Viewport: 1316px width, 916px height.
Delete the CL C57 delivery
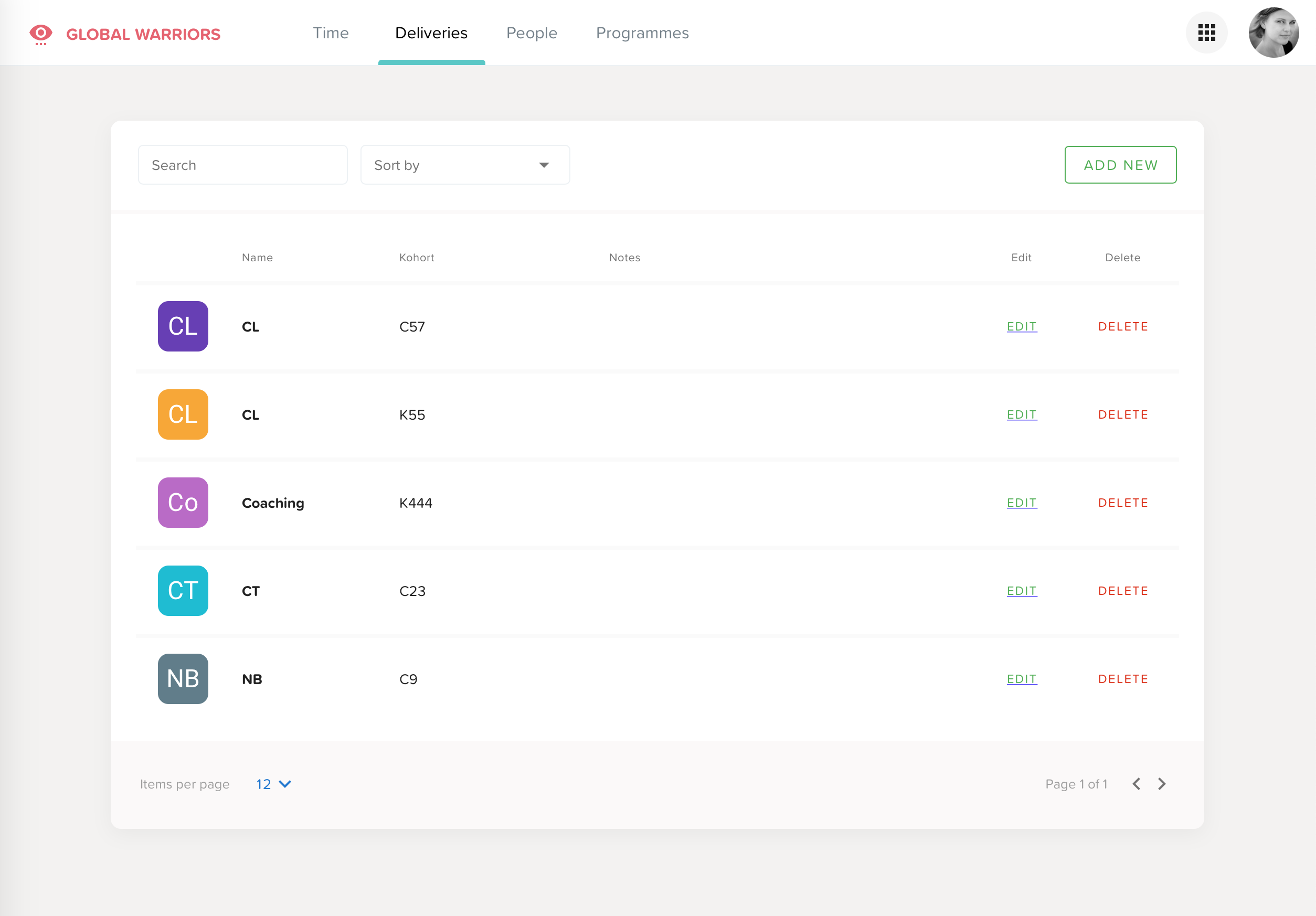1123,326
